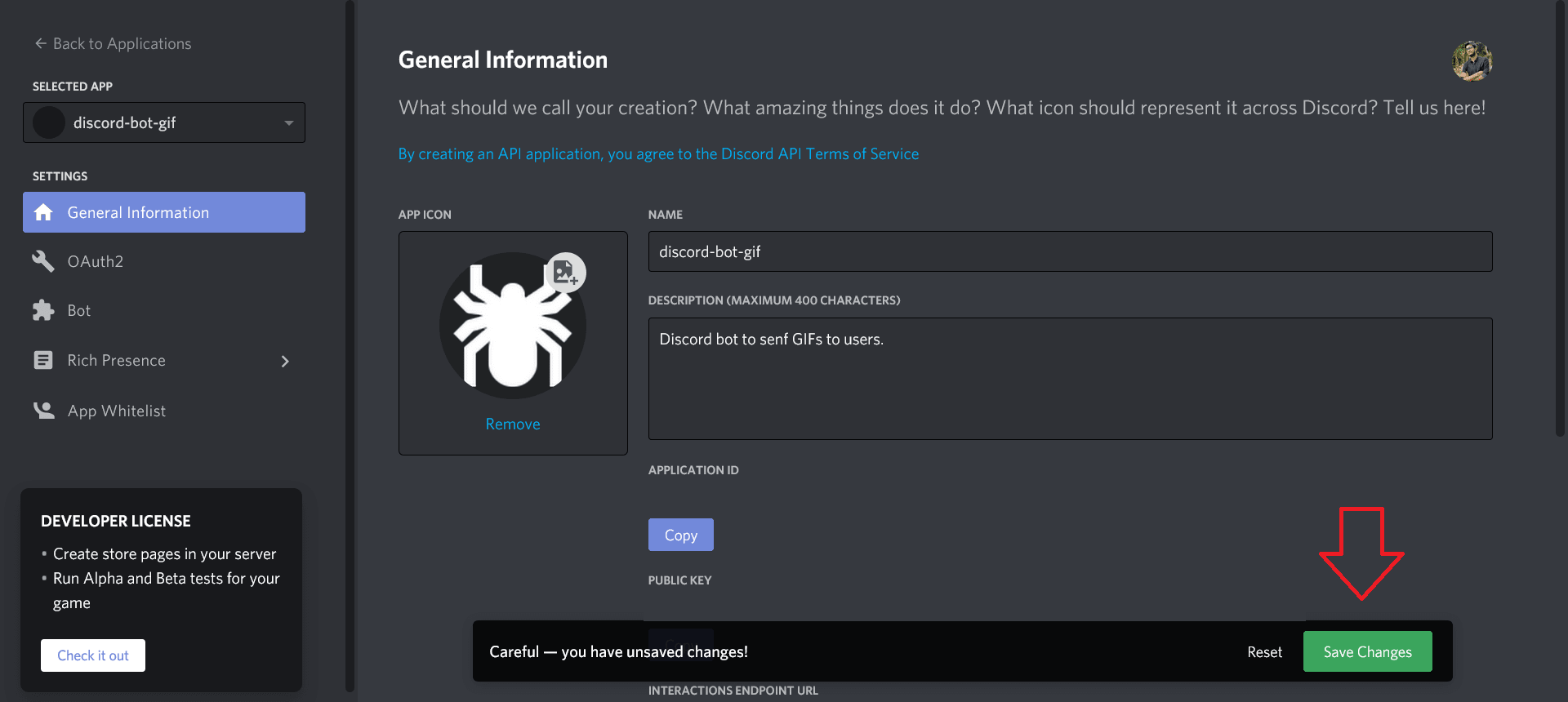
Task: Click the 'PUBLIC KEY' label
Action: (680, 580)
